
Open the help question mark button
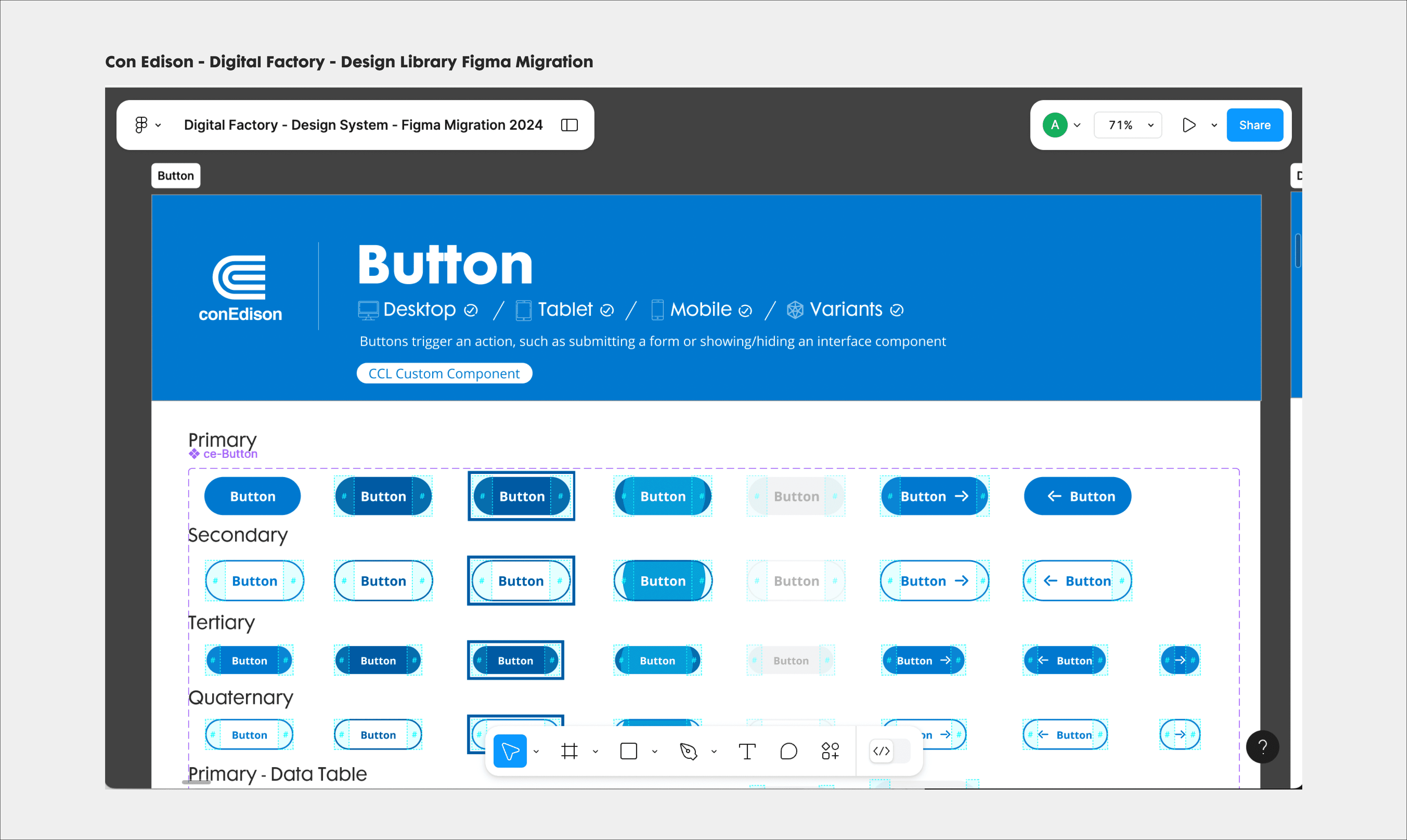pos(1262,747)
